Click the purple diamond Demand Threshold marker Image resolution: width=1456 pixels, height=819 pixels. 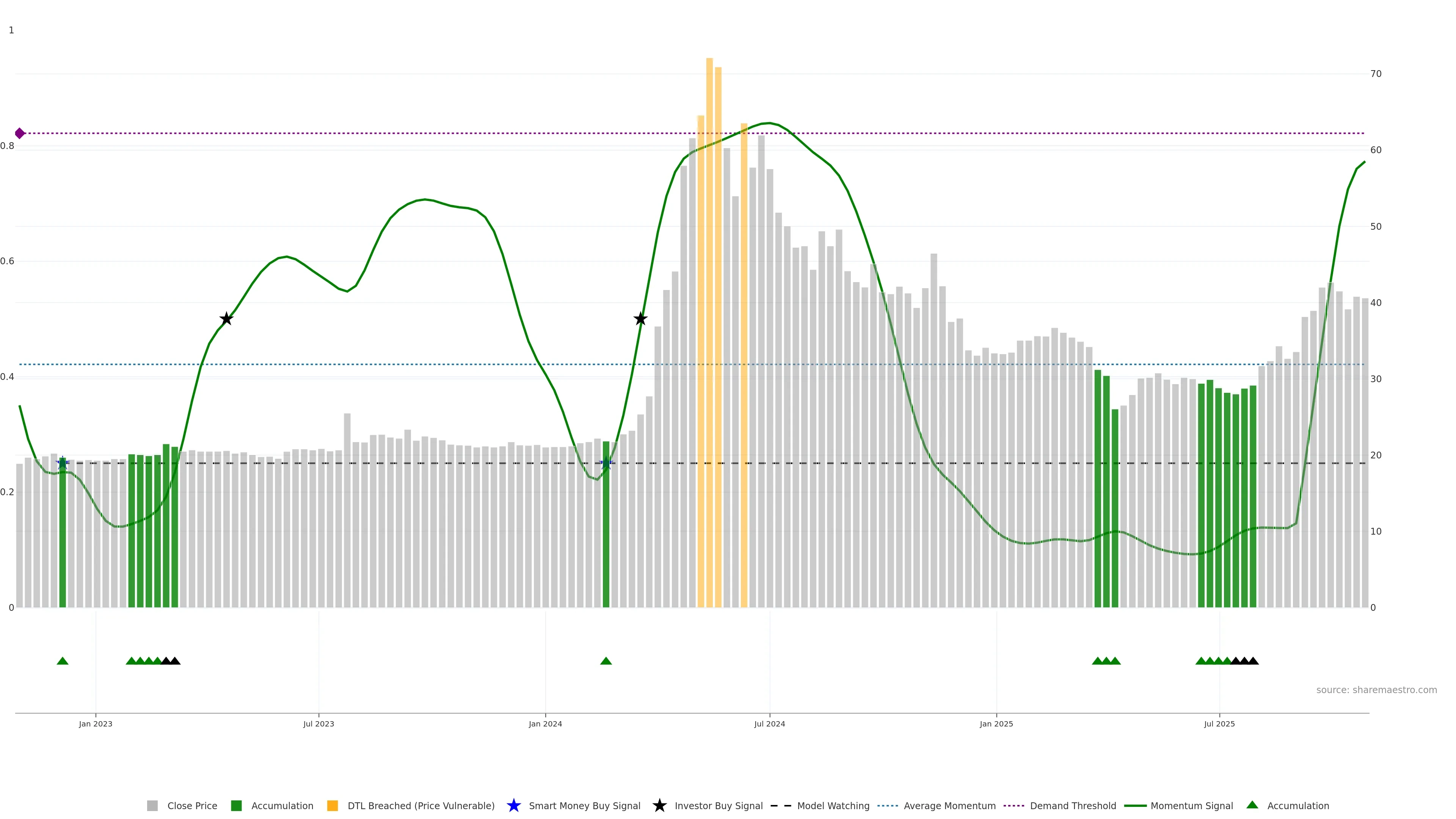pos(20,133)
